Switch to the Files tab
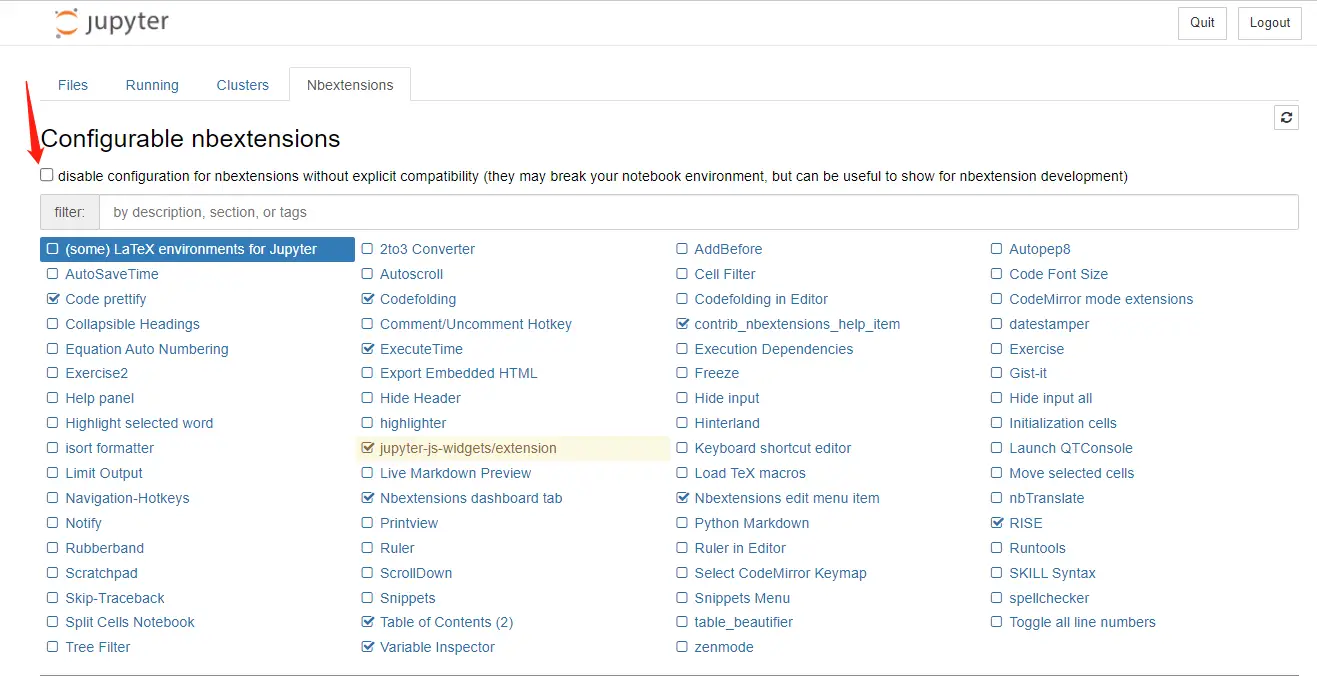1317x684 pixels. (73, 85)
